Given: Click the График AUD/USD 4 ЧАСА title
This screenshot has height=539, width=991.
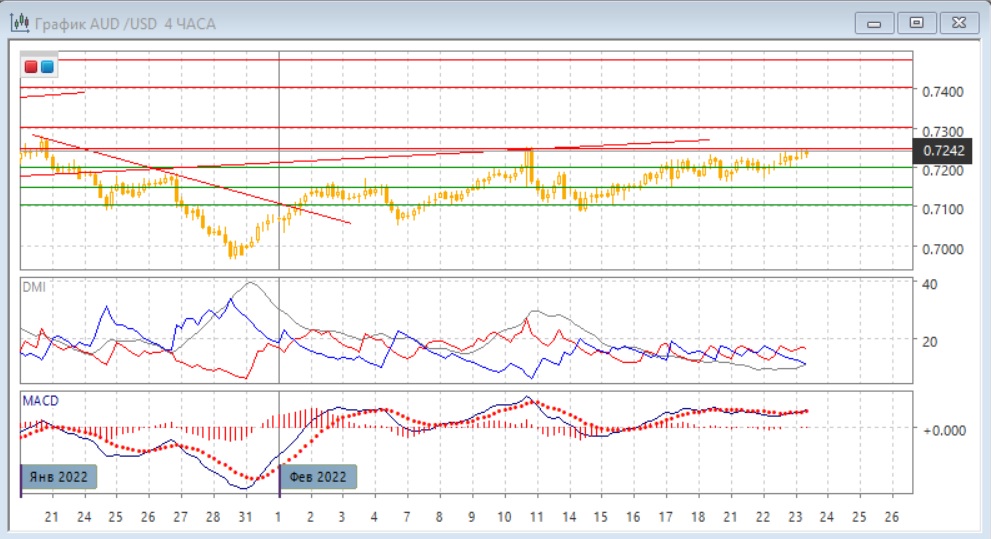Looking at the screenshot, I should 125,22.
